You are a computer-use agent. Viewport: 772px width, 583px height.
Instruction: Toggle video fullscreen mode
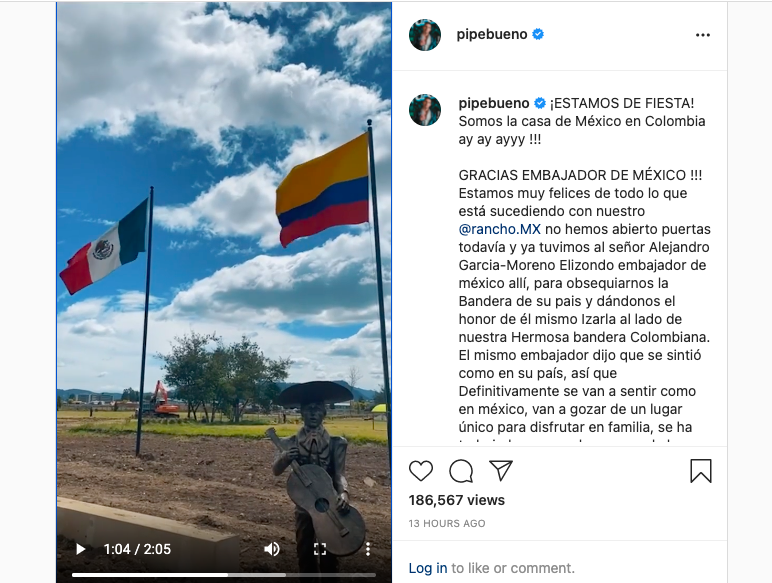click(320, 549)
